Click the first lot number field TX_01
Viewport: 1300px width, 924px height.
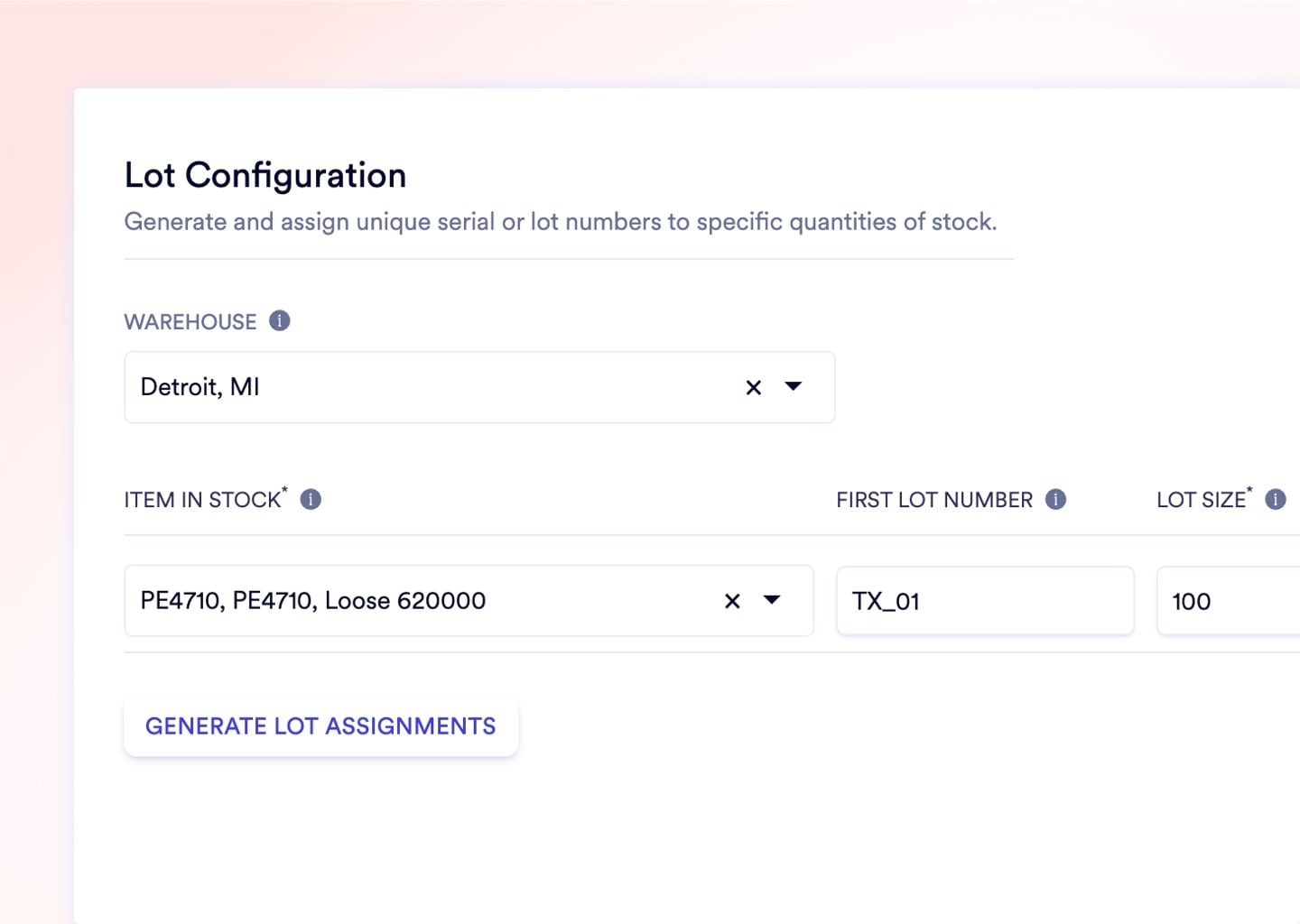[984, 601]
